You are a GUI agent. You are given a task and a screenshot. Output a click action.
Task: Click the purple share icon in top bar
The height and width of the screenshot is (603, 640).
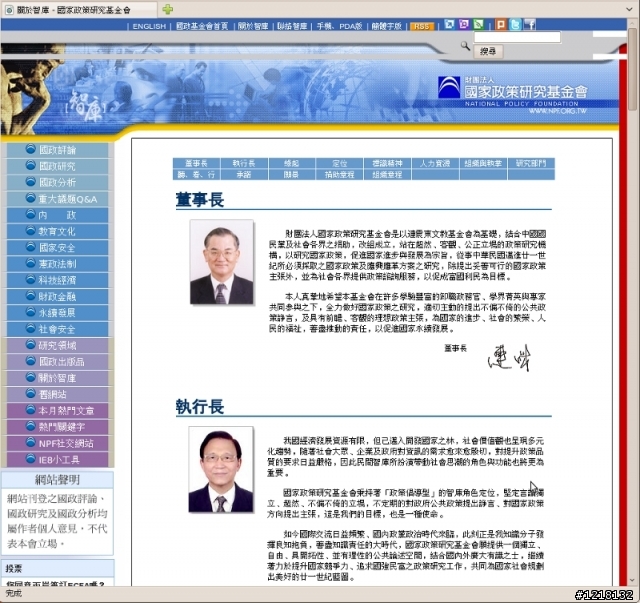click(x=464, y=24)
